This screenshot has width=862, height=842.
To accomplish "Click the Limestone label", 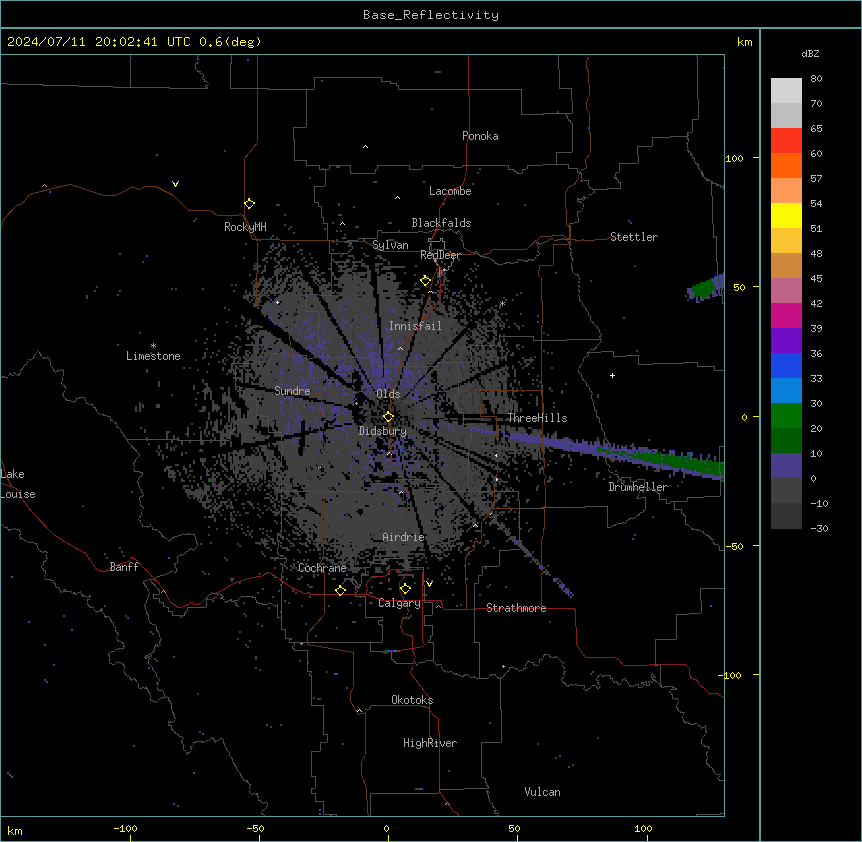I will click(153, 356).
